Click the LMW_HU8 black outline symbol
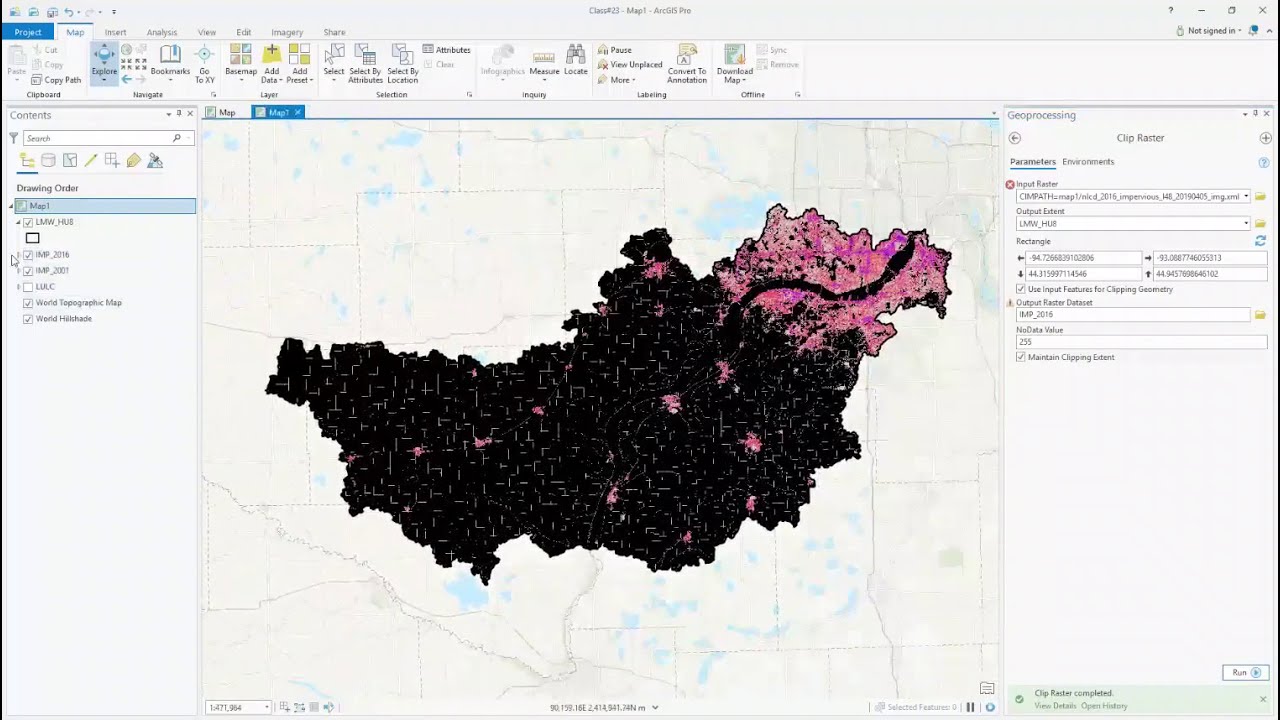1280x720 pixels. (x=33, y=238)
